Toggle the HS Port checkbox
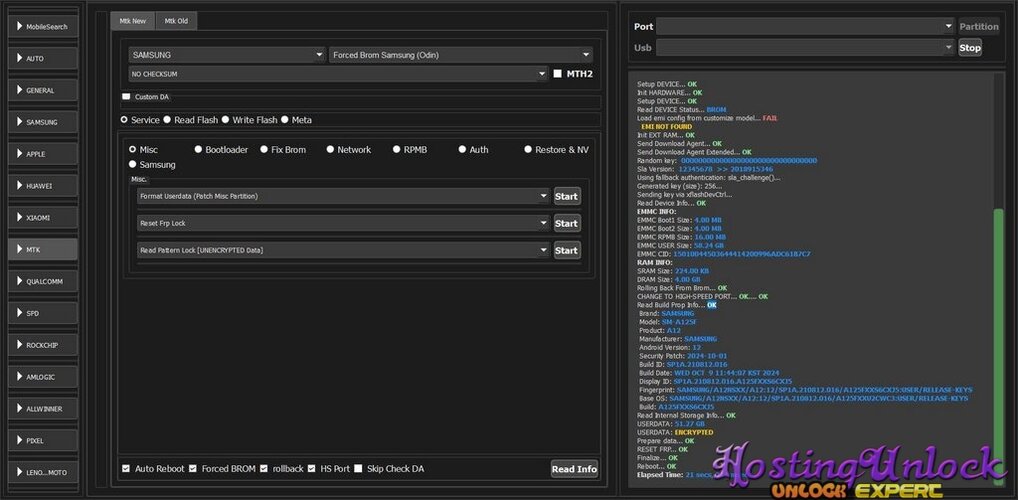The width and height of the screenshot is (1018, 500). [x=312, y=468]
